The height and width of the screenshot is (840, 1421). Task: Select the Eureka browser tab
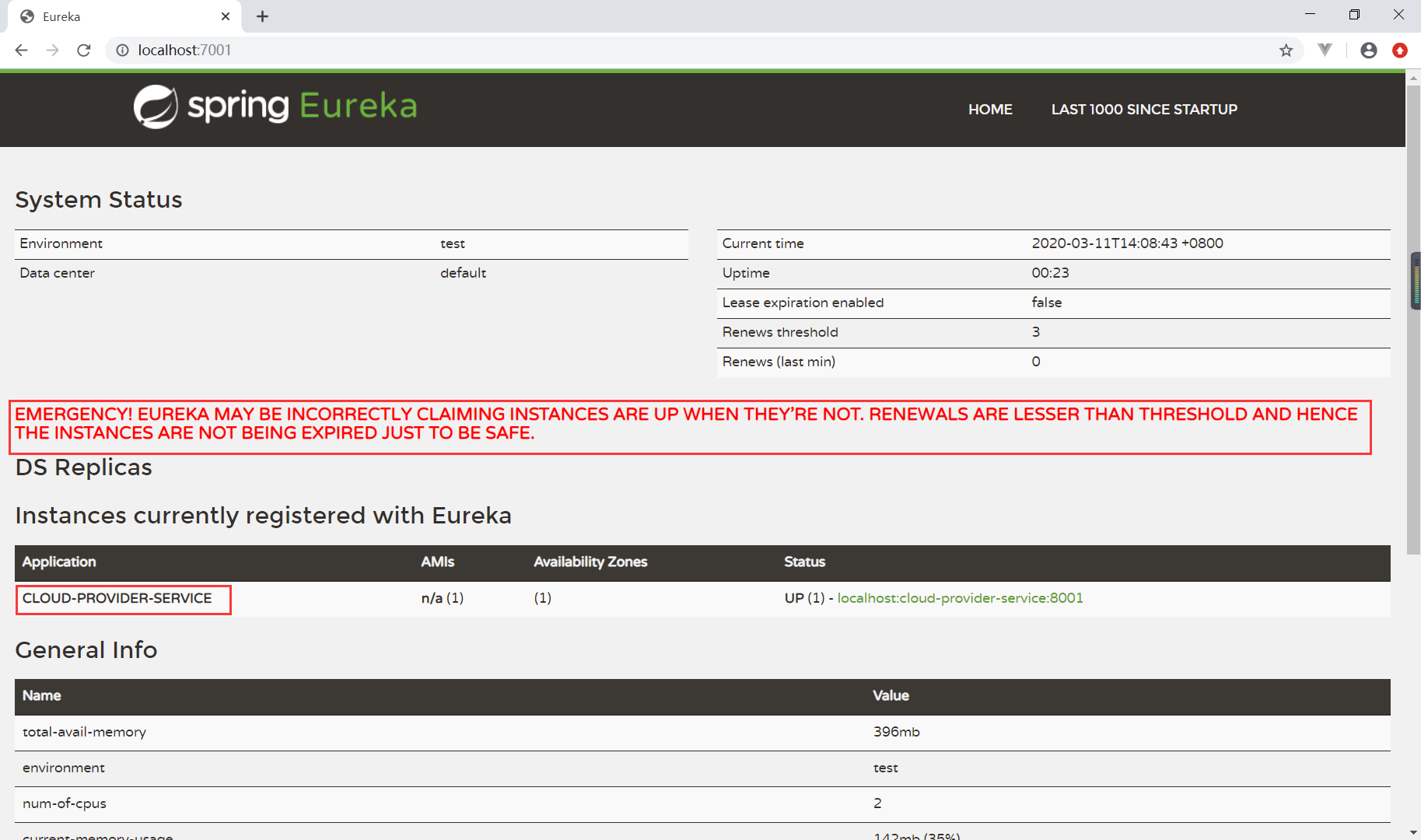(x=117, y=16)
